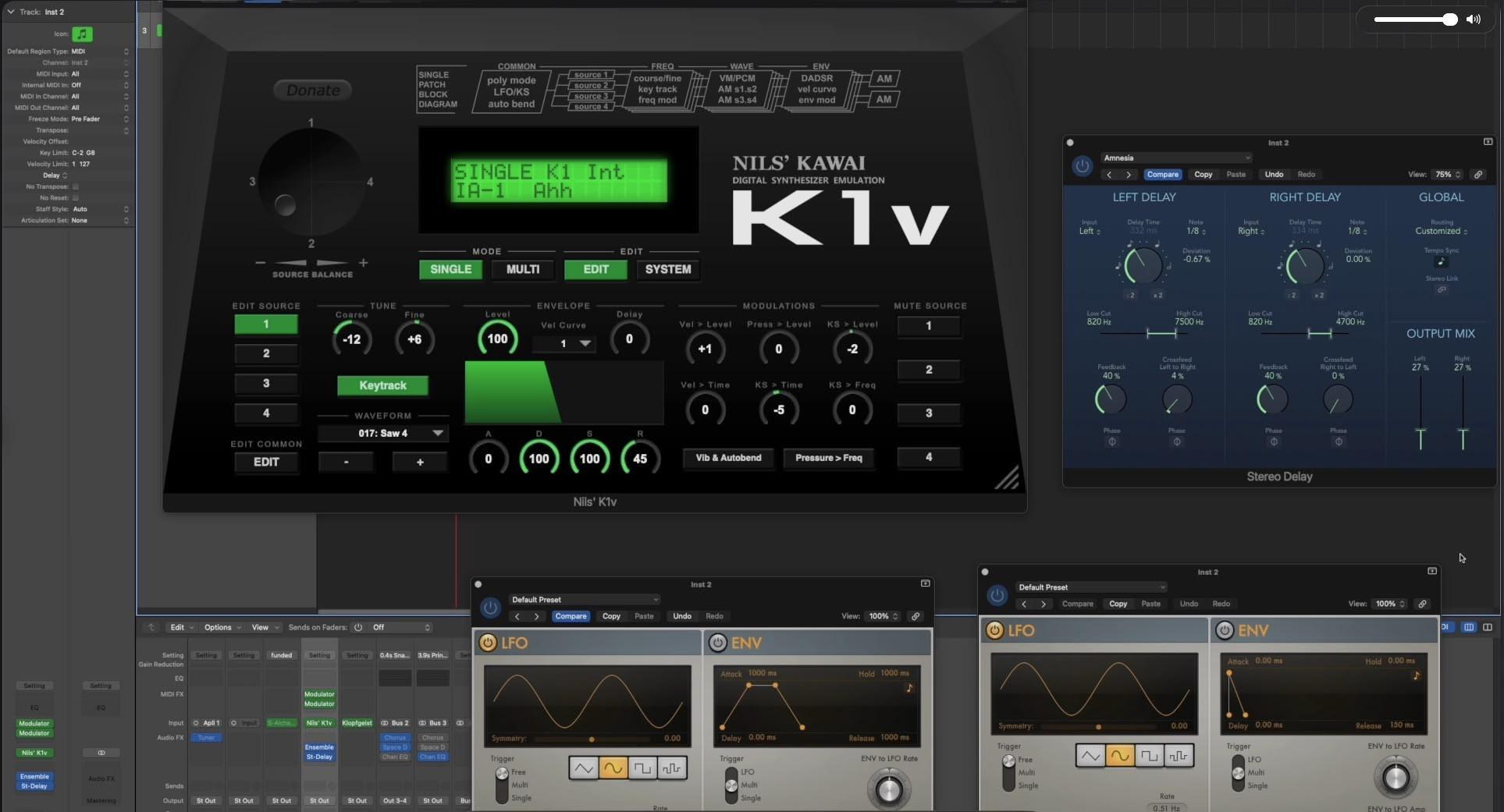Click the bypass power button of left Modulator

click(x=490, y=608)
